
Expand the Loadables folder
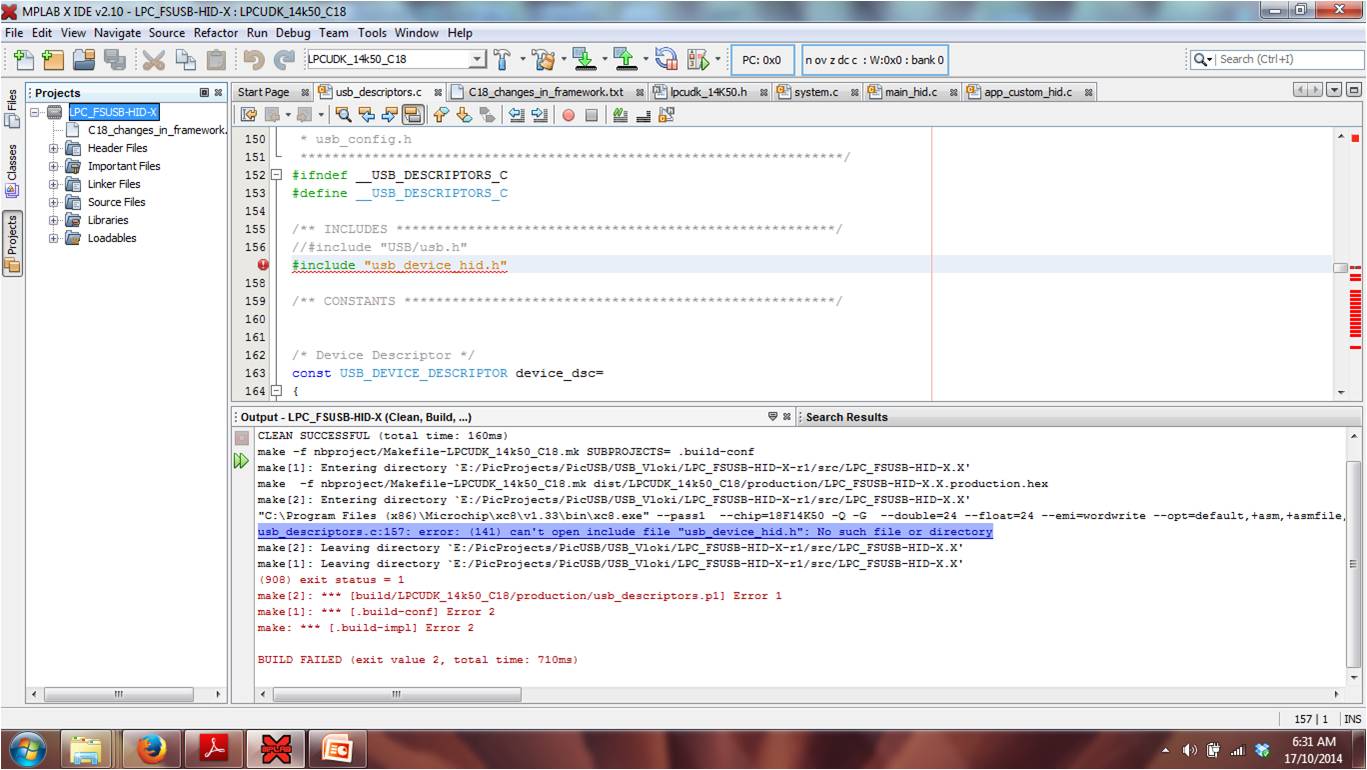[x=54, y=238]
